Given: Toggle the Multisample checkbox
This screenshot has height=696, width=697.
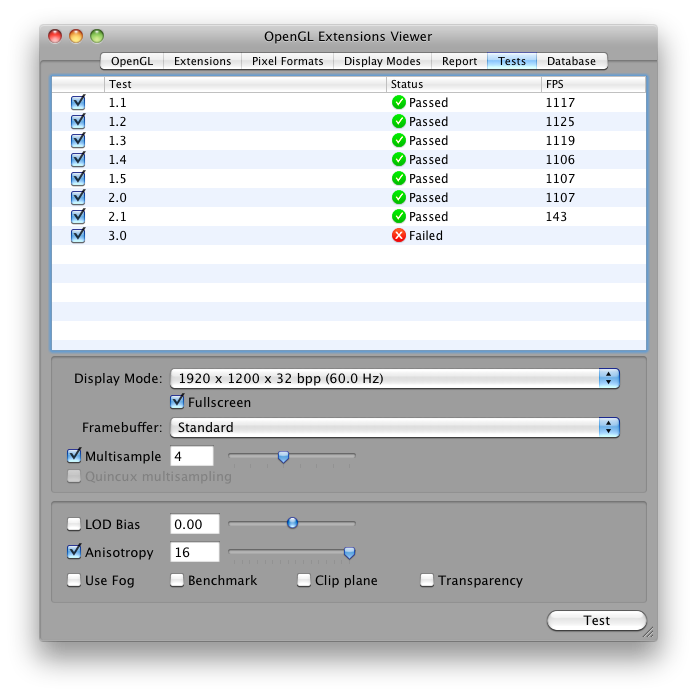Looking at the screenshot, I should pyautogui.click(x=74, y=456).
